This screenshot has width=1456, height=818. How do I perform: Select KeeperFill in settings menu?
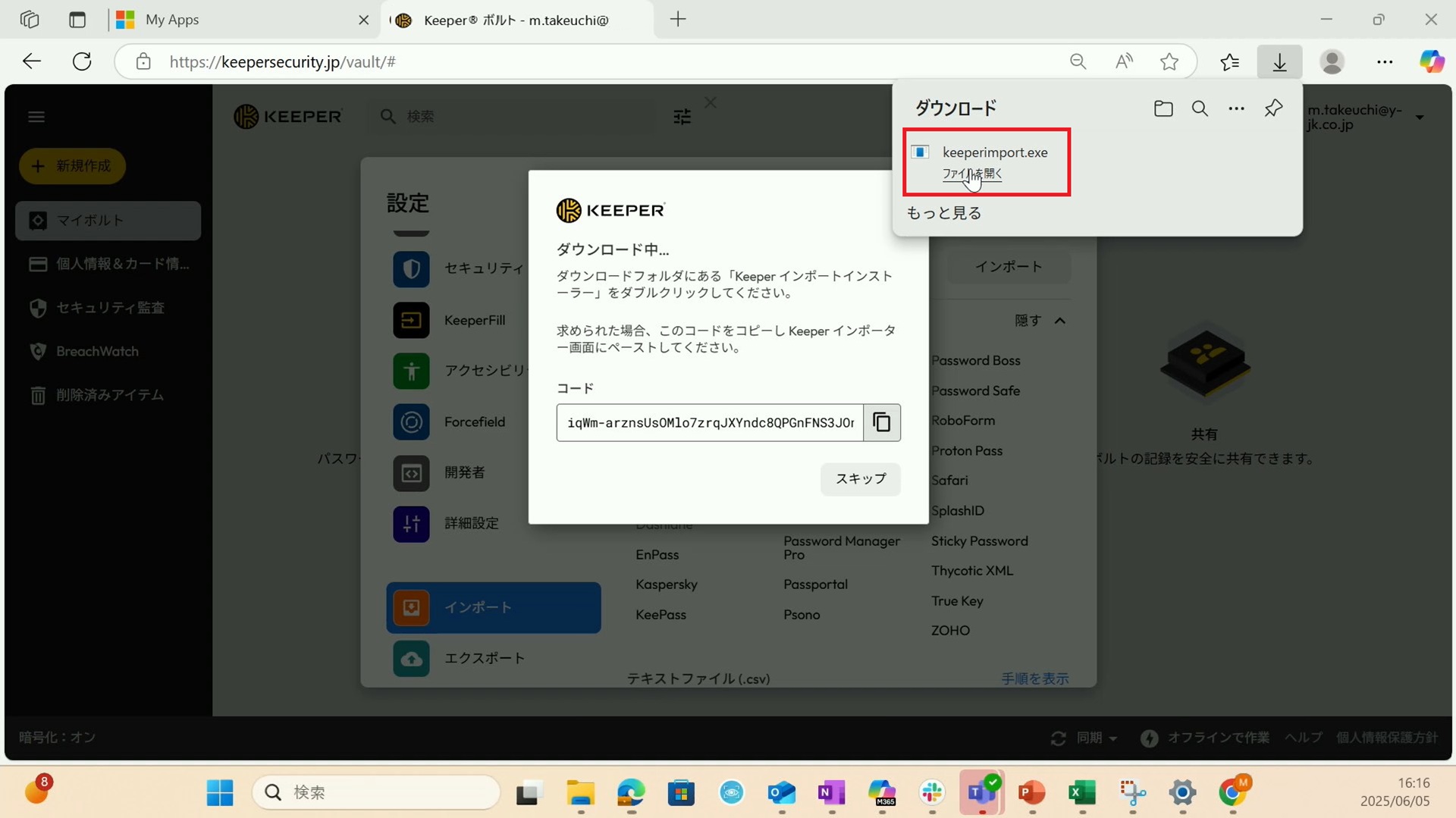(474, 320)
